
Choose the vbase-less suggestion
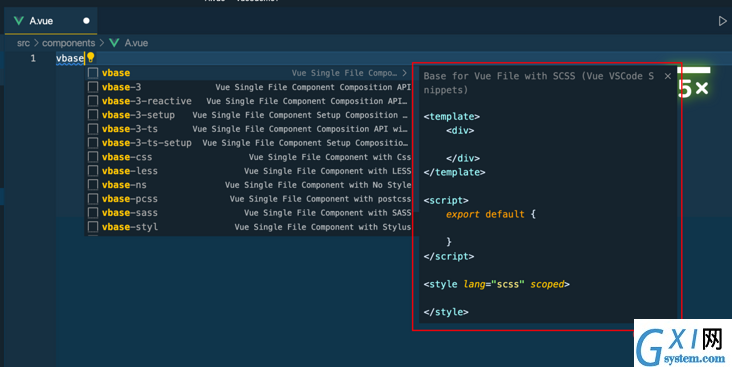[249, 171]
